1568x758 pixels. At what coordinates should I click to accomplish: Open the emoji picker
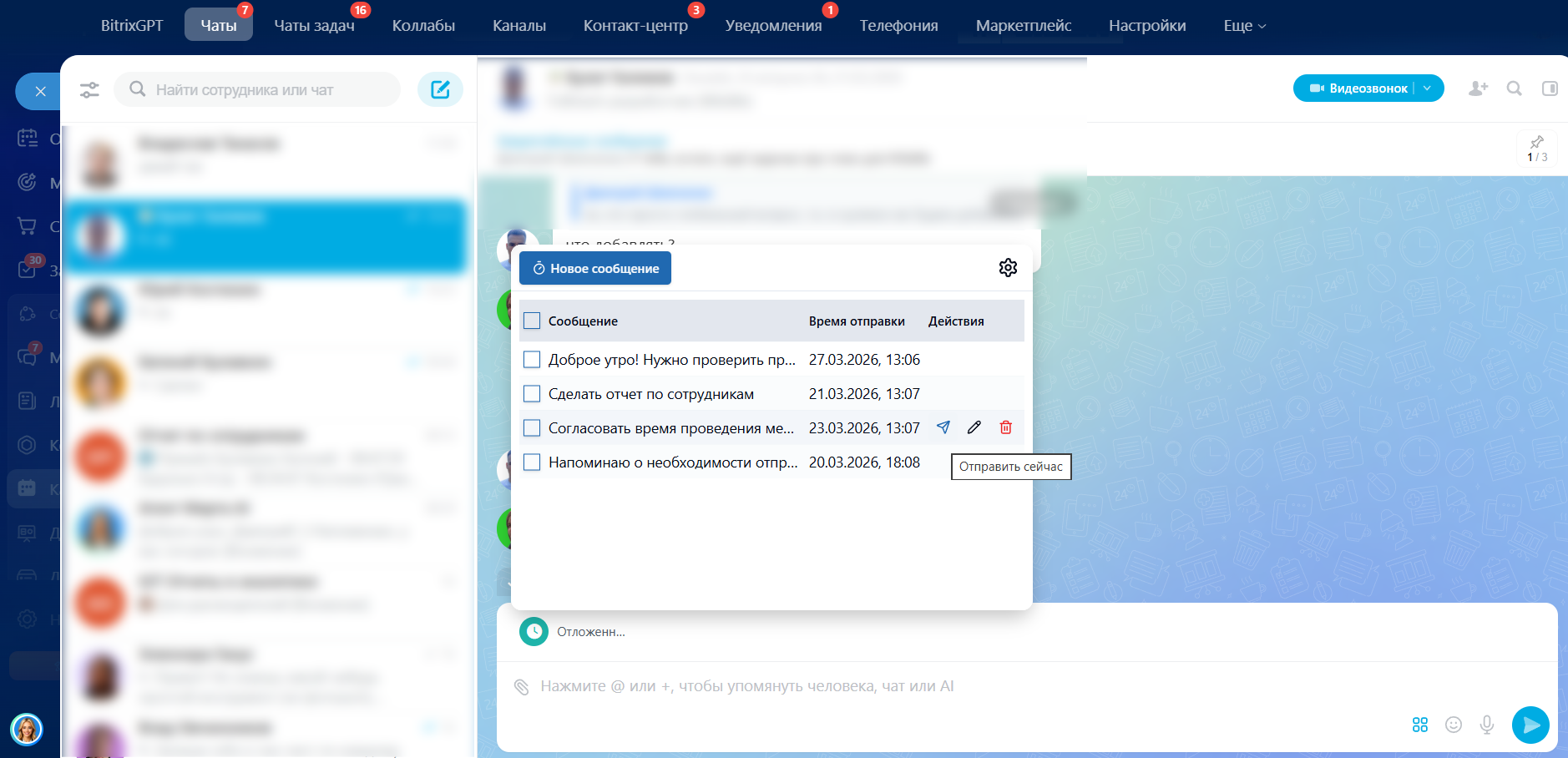point(1454,725)
